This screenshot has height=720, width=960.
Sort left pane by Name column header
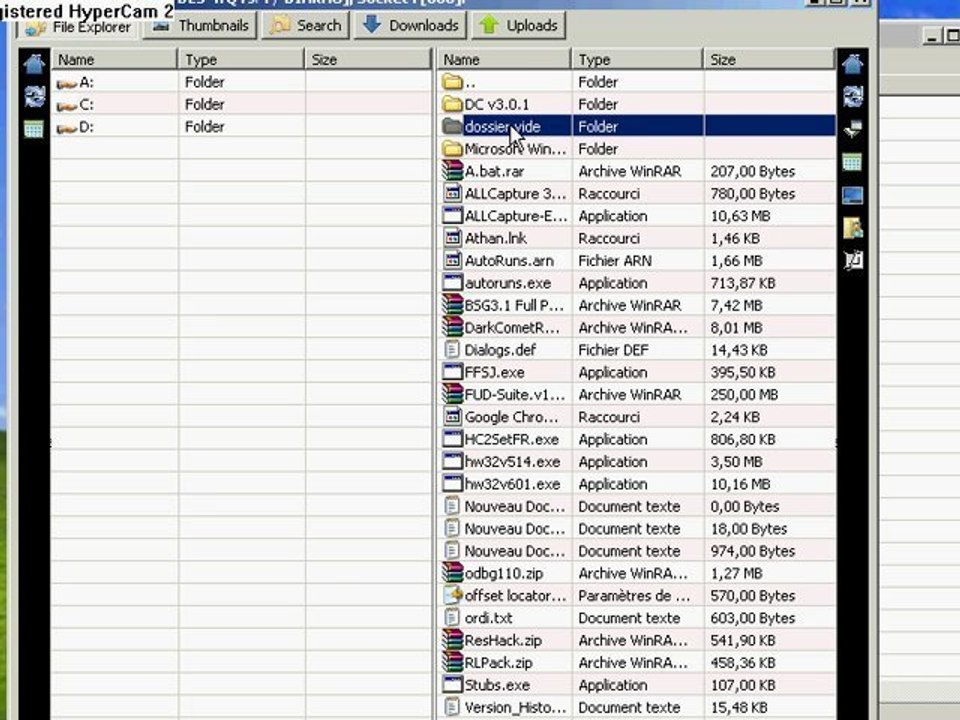pyautogui.click(x=114, y=59)
